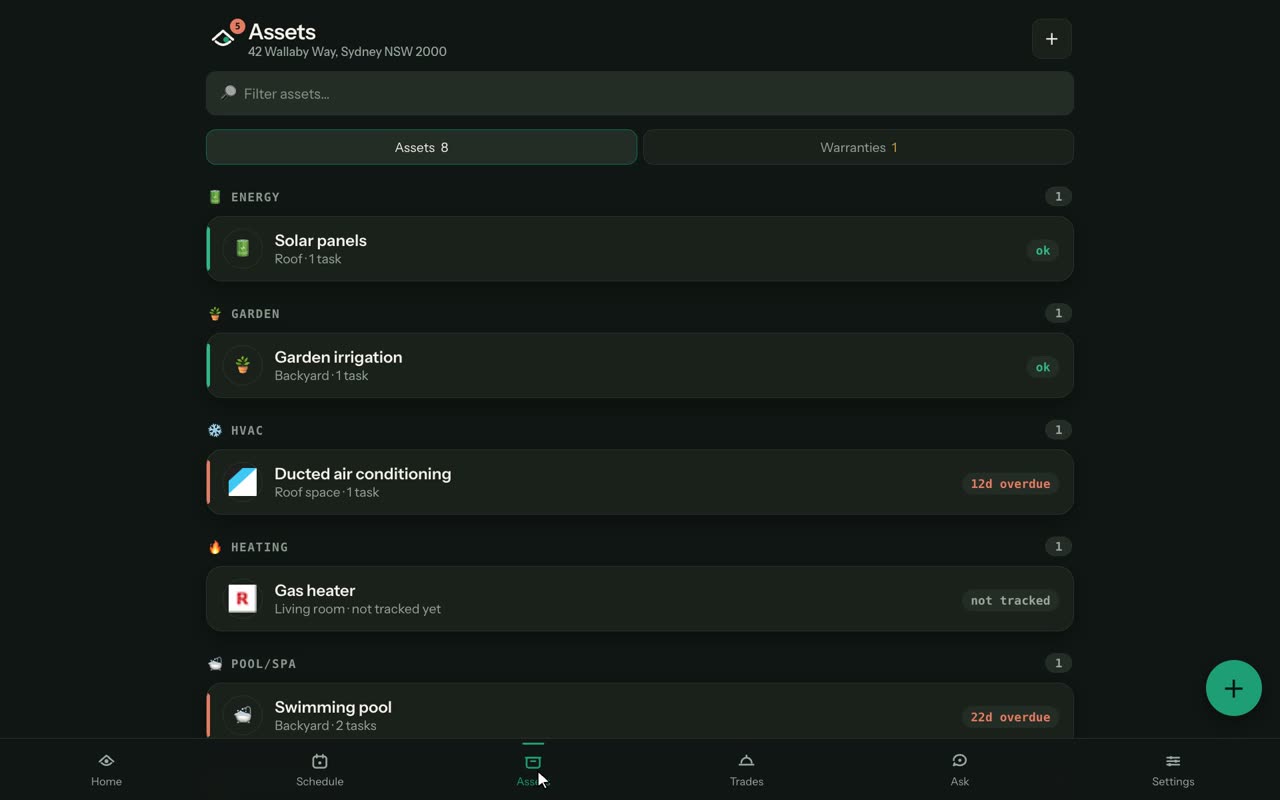The width and height of the screenshot is (1280, 800).
Task: Click the count badge beside HEATING header
Action: (x=1058, y=546)
